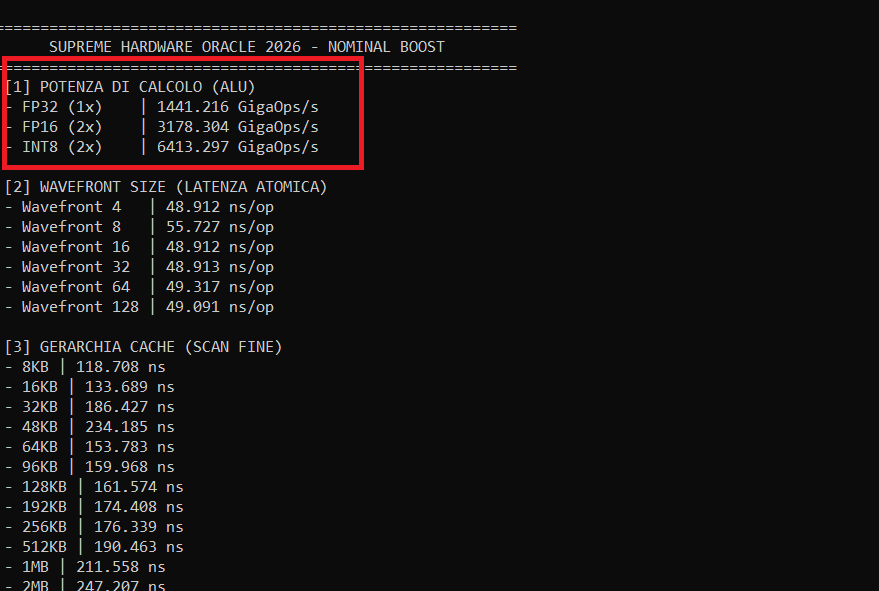Select the Wavefront 8 row showing 55.727 ns/op
This screenshot has height=591, width=879.
(140, 227)
